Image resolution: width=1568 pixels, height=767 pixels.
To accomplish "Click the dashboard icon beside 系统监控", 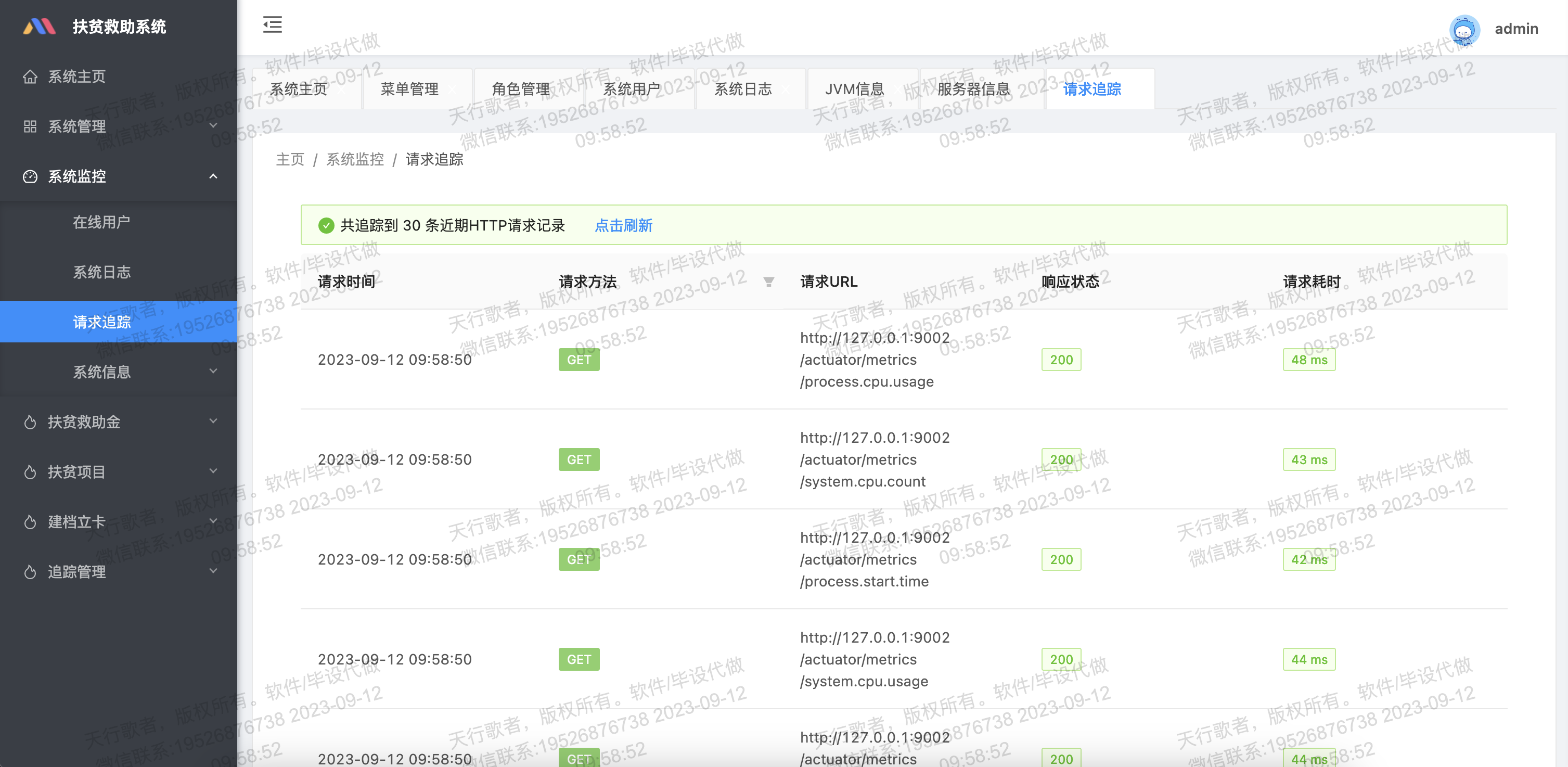I will click(x=30, y=176).
